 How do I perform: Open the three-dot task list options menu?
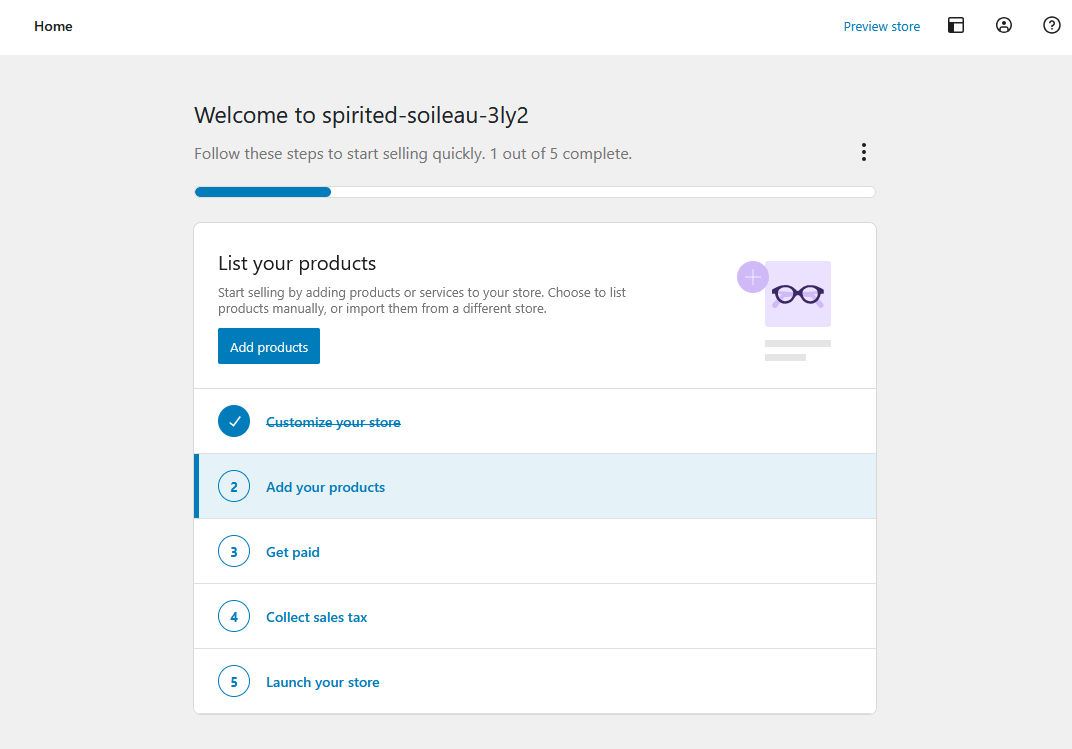pos(864,152)
